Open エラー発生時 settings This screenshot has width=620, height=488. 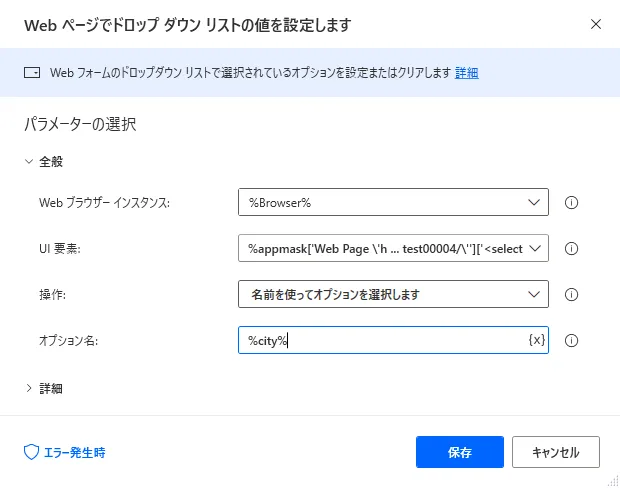[65, 452]
